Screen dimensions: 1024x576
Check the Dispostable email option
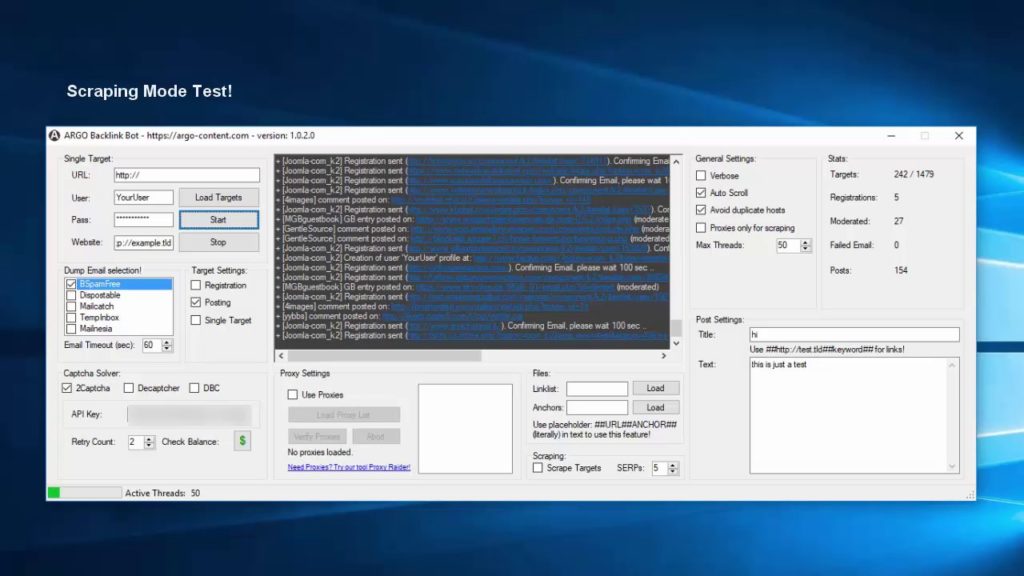71,295
